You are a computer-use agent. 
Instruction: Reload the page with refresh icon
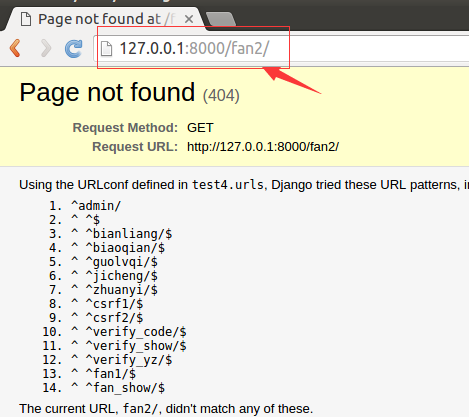74,49
